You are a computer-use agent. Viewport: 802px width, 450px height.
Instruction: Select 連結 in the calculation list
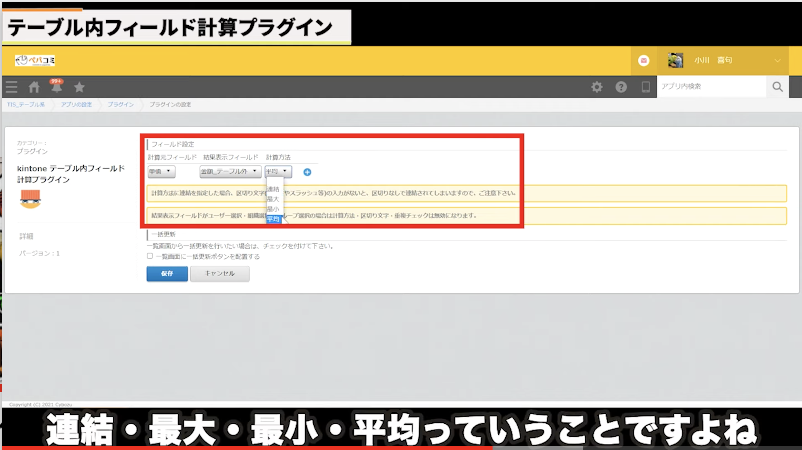(273, 189)
